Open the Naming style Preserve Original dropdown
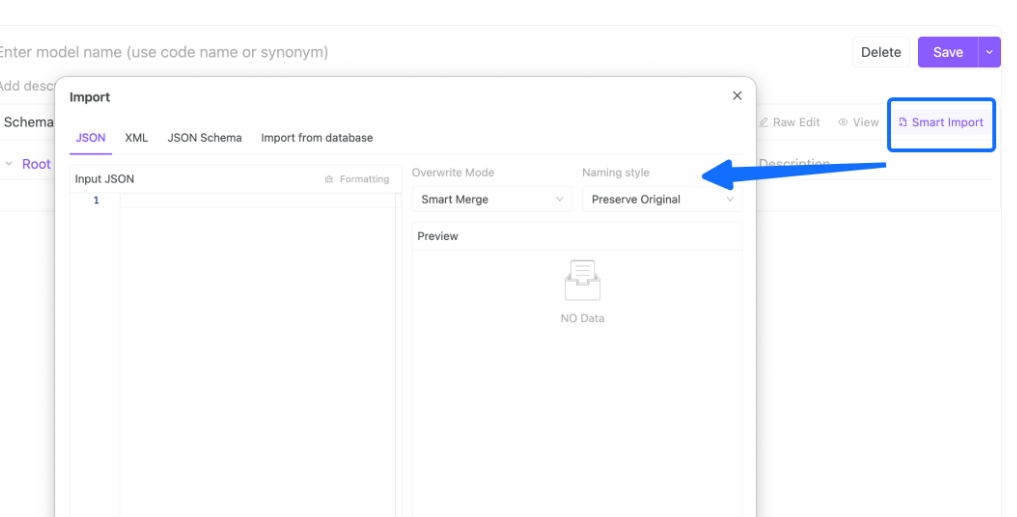 pyautogui.click(x=662, y=199)
